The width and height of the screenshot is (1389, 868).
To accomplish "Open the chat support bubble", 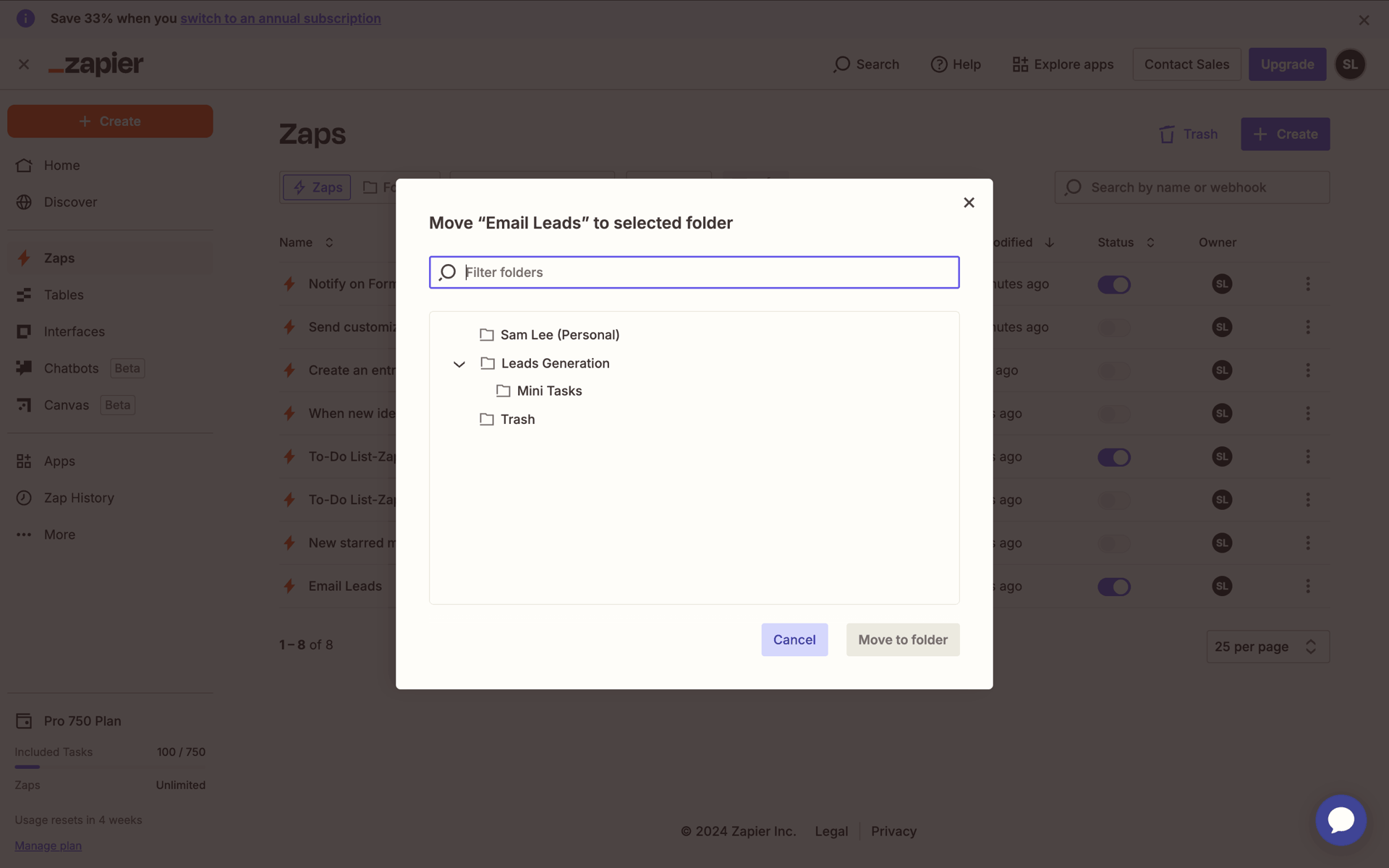I will click(x=1341, y=820).
